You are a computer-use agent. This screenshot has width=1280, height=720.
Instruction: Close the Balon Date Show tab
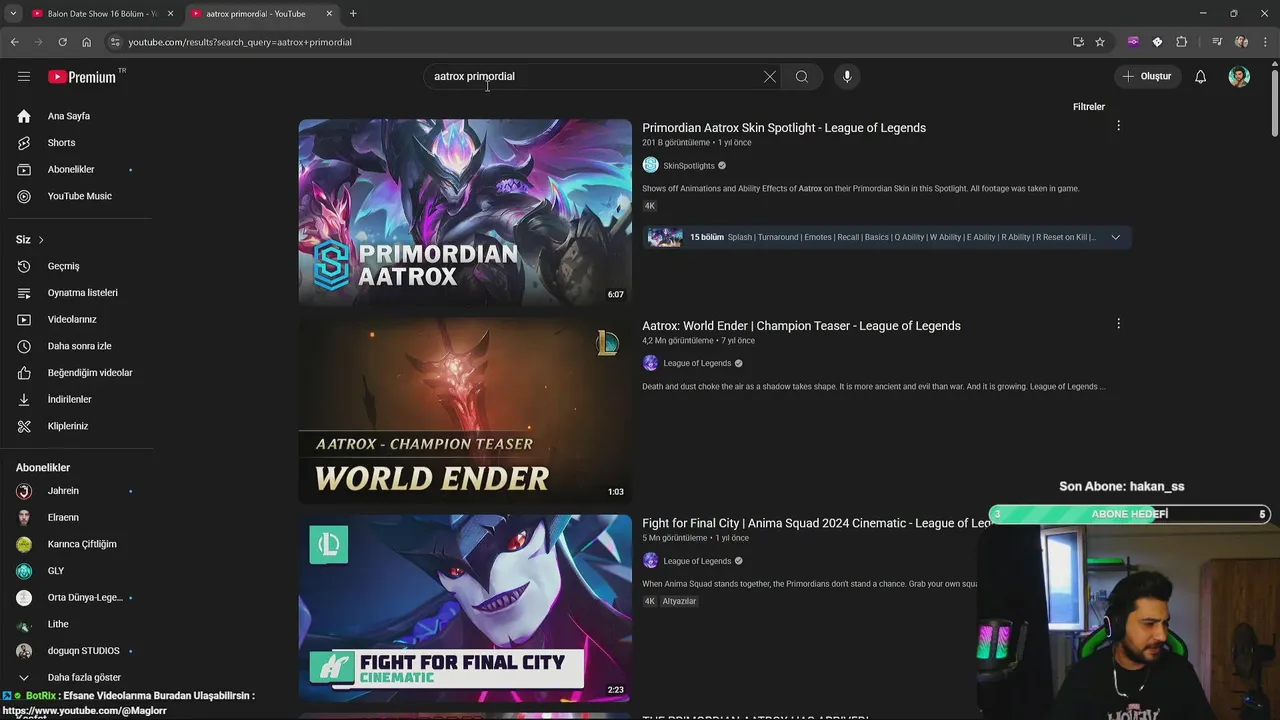[x=170, y=14]
